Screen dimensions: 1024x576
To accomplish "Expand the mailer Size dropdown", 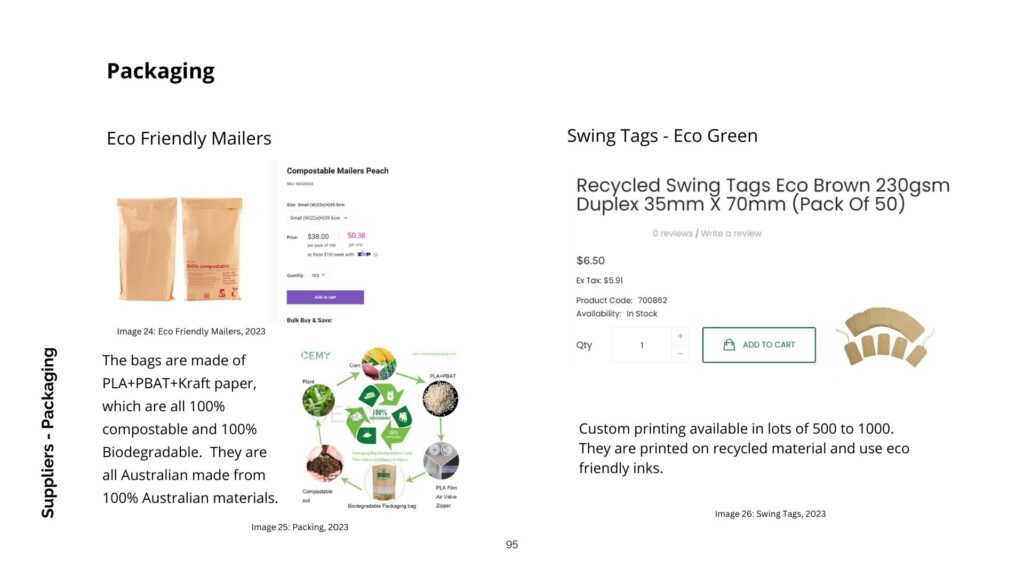I will coord(318,218).
